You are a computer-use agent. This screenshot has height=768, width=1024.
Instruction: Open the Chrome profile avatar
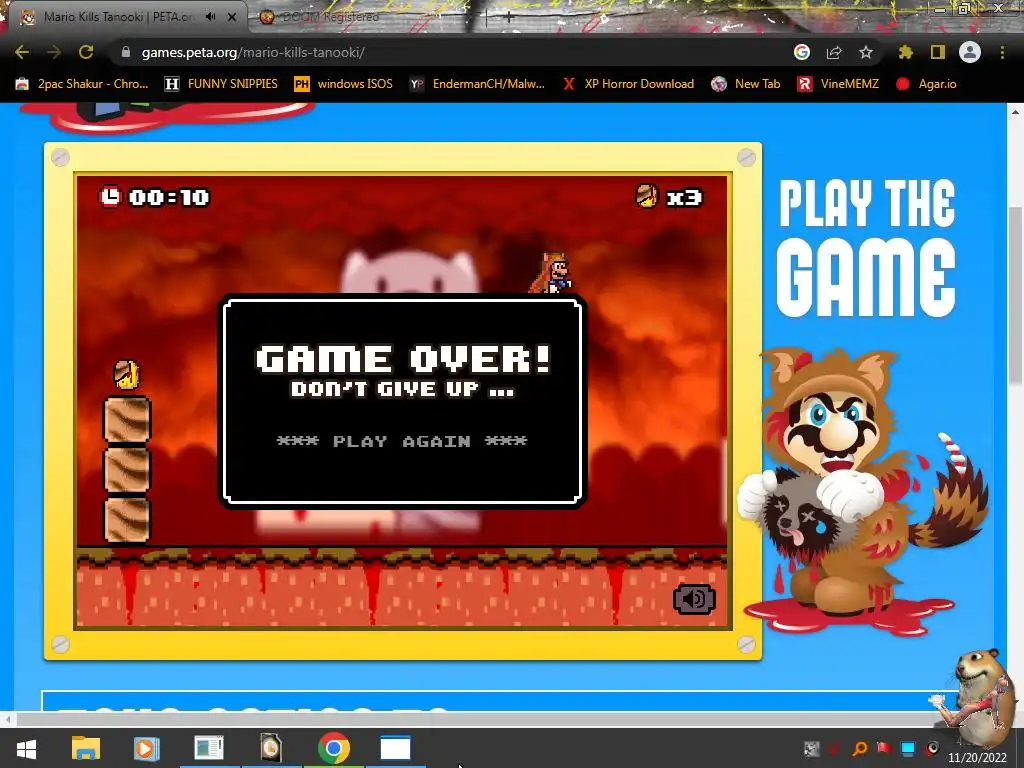click(970, 52)
